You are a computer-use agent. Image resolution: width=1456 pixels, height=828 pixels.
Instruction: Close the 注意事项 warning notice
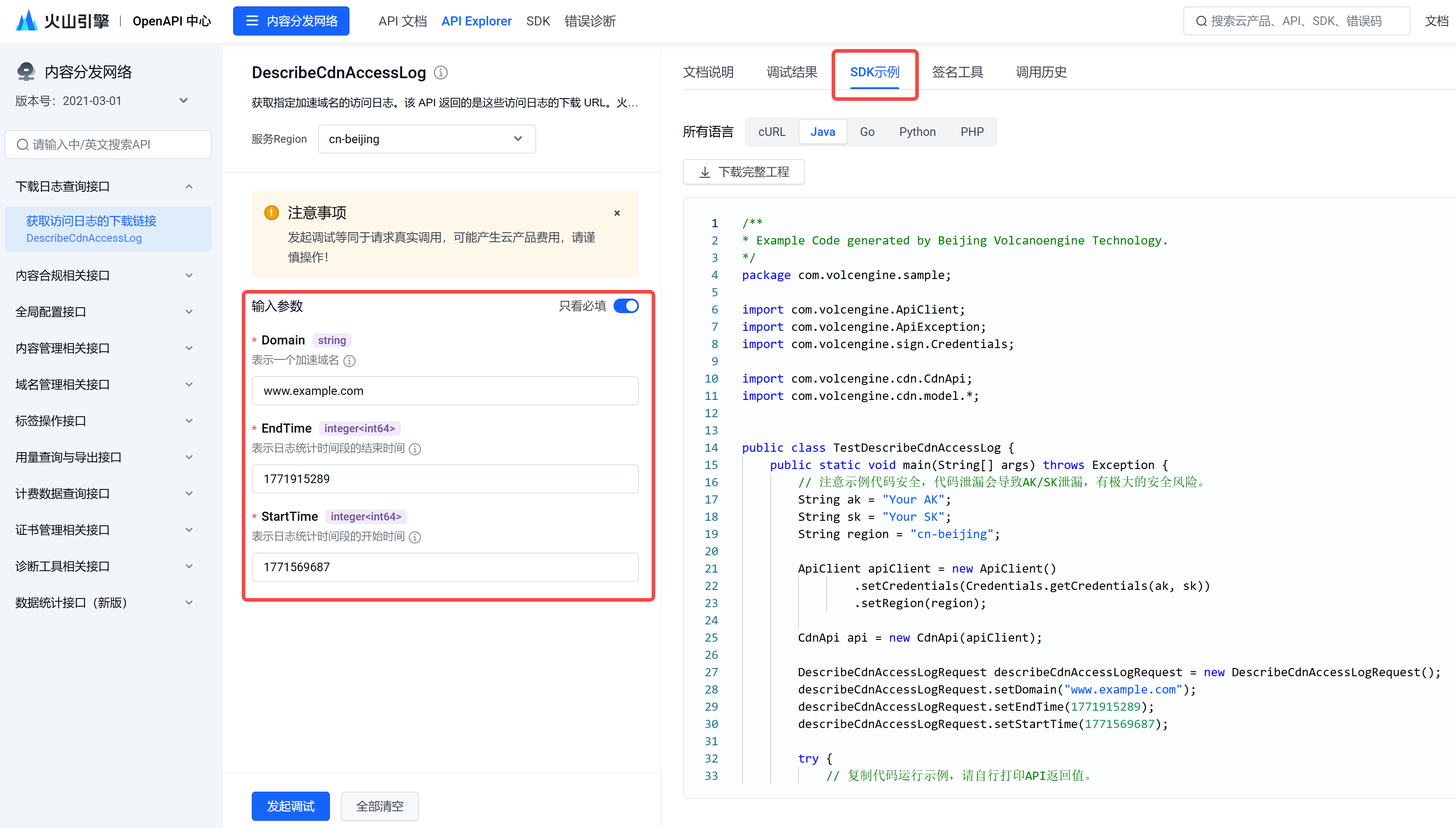[617, 213]
